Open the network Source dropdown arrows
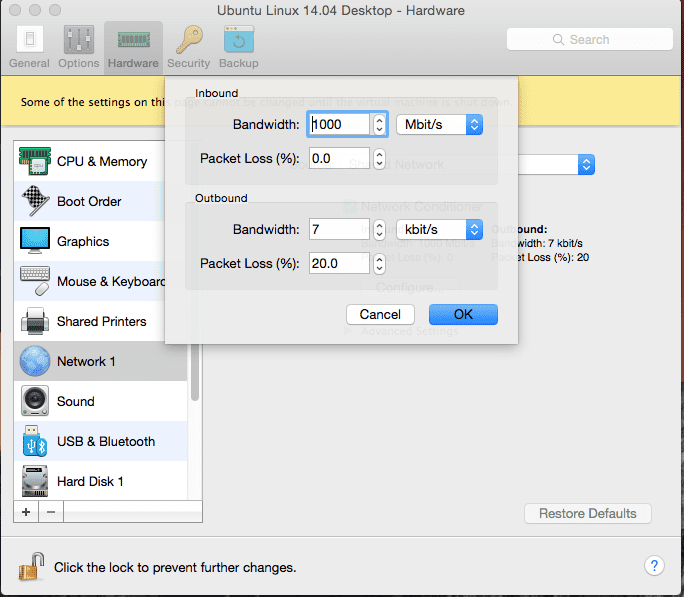The height and width of the screenshot is (597, 684). click(x=586, y=164)
